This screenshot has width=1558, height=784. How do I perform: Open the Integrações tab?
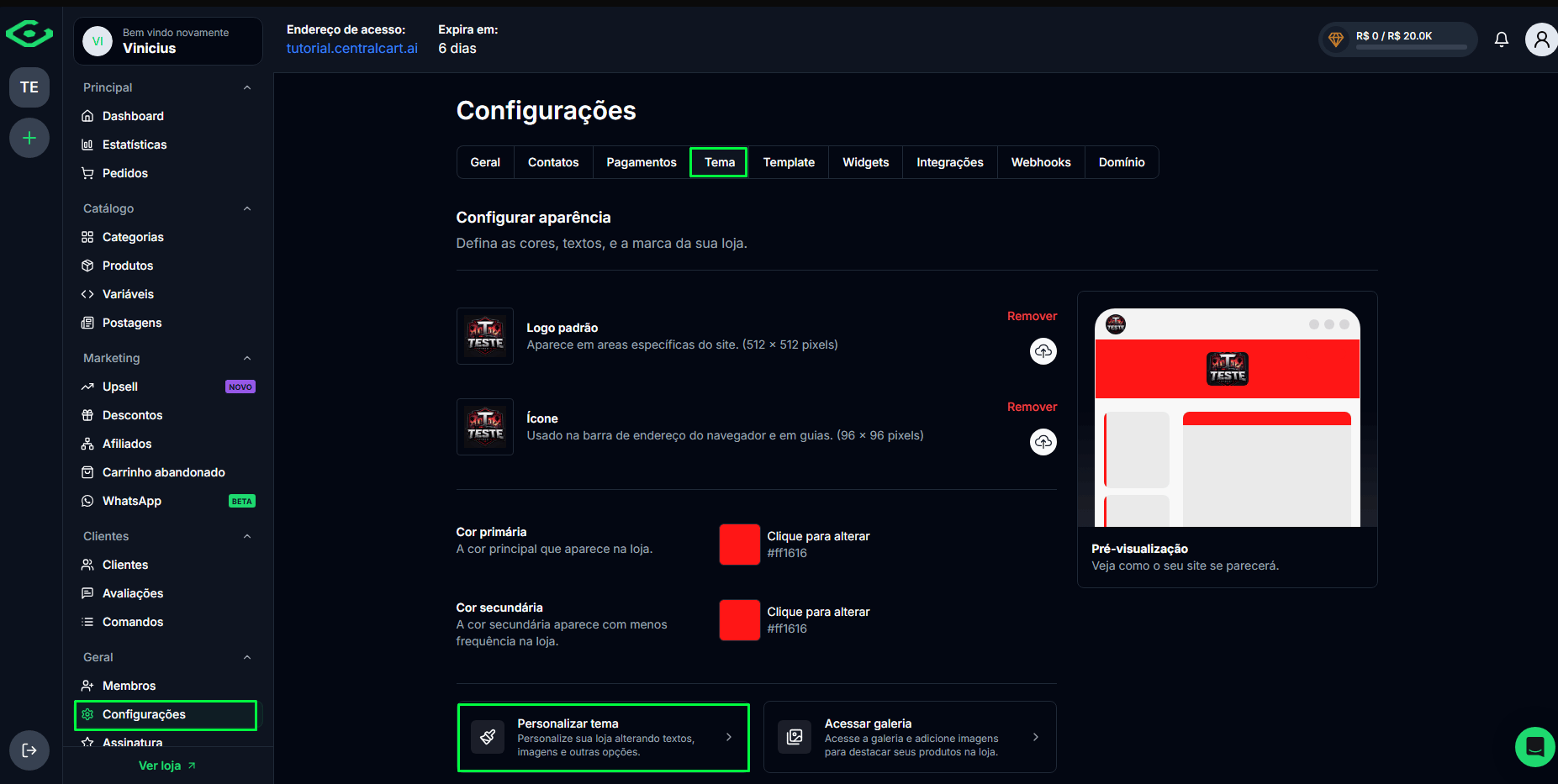[x=950, y=162]
